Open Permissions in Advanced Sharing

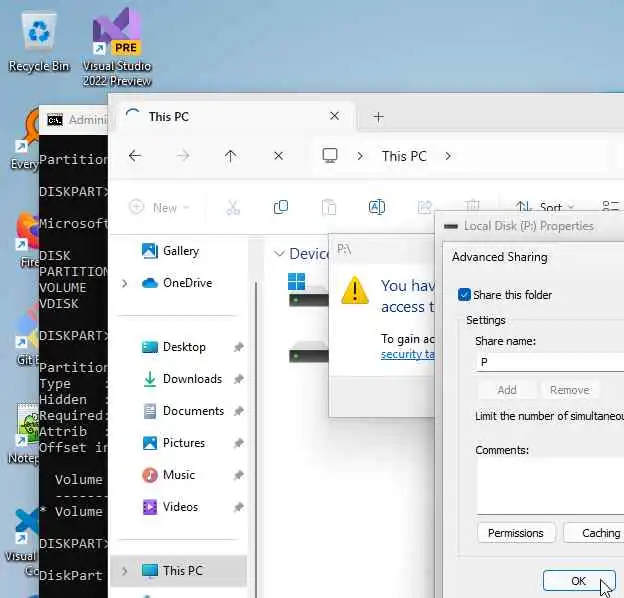[516, 533]
